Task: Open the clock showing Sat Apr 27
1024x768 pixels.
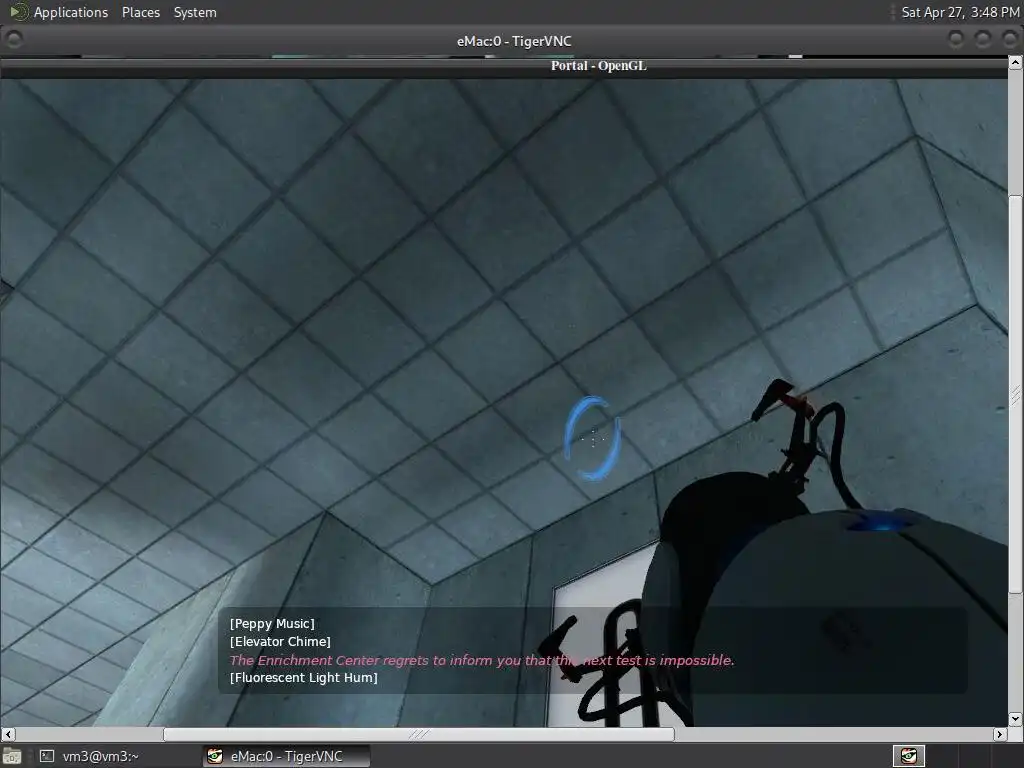Action: pyautogui.click(x=959, y=12)
